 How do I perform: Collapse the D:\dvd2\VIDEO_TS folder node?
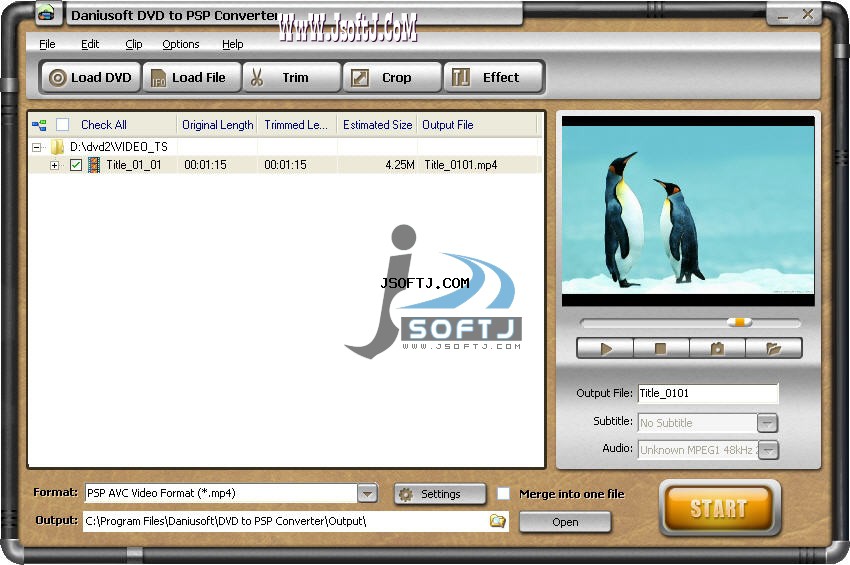37,147
